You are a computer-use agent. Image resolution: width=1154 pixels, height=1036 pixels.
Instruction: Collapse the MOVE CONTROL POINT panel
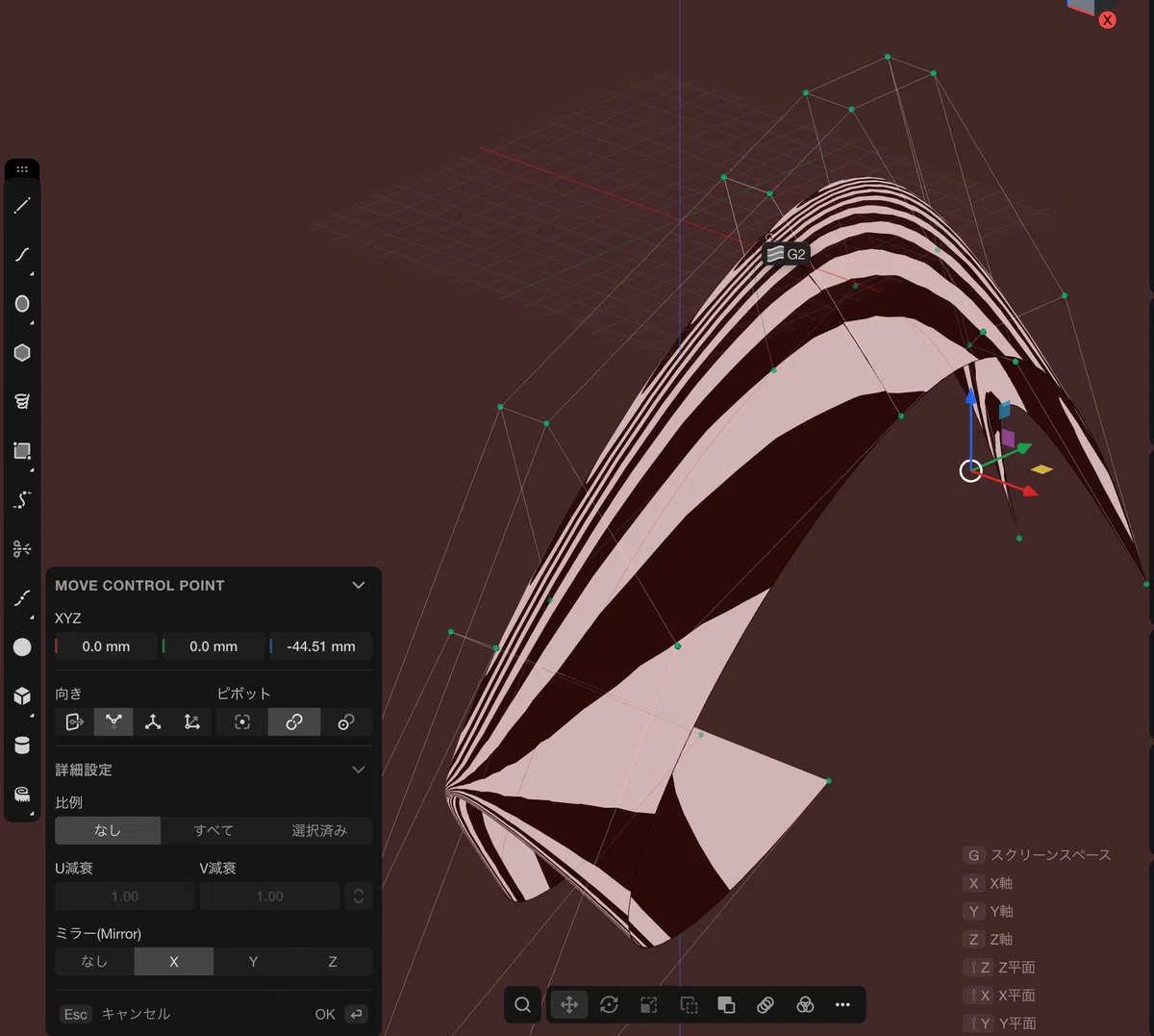tap(359, 585)
